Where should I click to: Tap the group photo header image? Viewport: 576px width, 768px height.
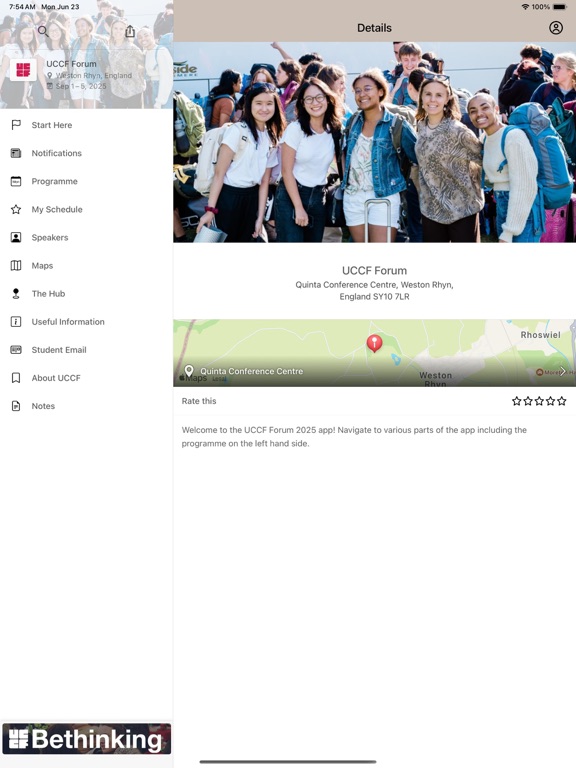tap(374, 142)
